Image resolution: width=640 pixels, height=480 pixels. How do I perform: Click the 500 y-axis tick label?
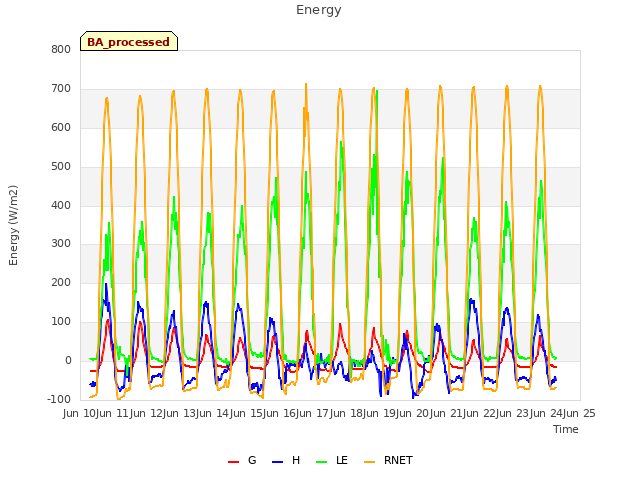point(61,167)
